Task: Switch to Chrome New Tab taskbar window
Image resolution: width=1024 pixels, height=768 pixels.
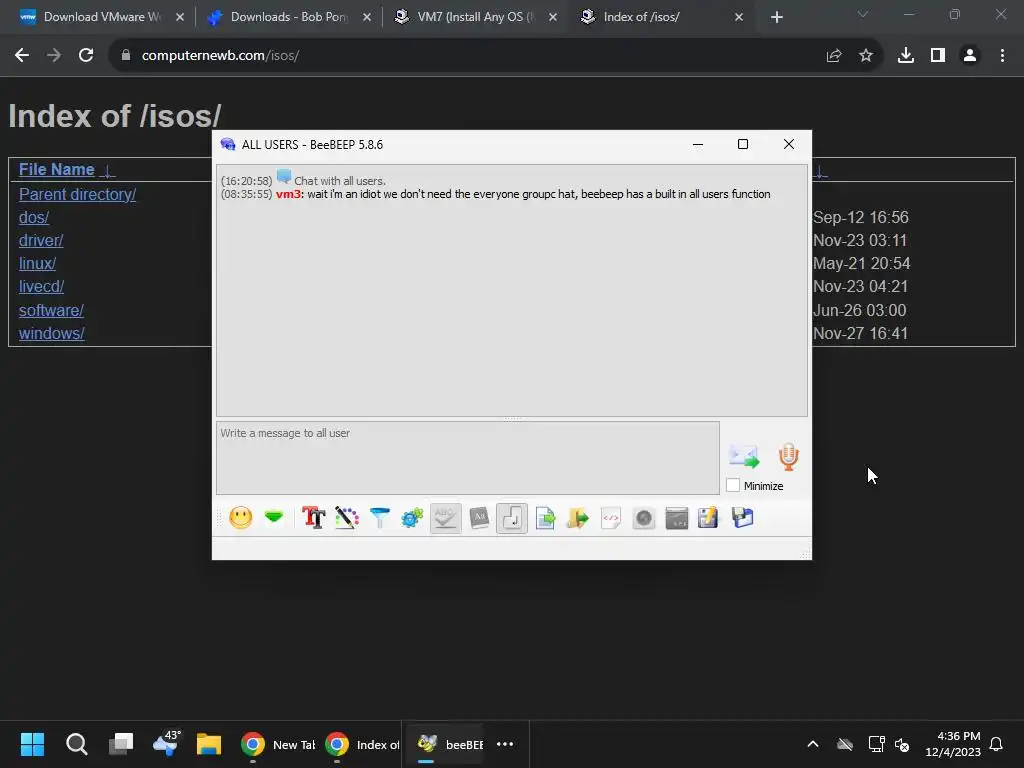Action: pos(278,744)
